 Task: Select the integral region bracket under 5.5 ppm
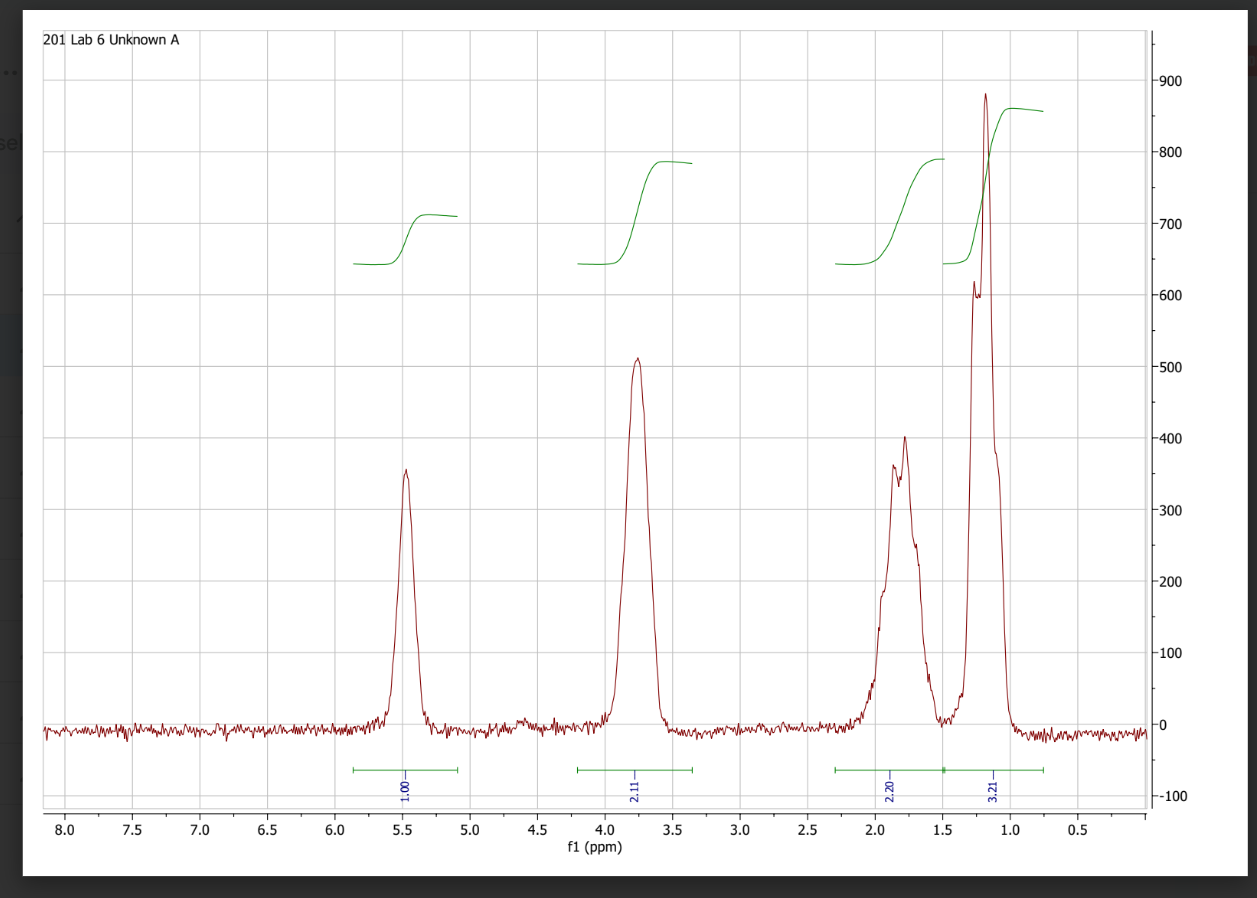pyautogui.click(x=404, y=769)
